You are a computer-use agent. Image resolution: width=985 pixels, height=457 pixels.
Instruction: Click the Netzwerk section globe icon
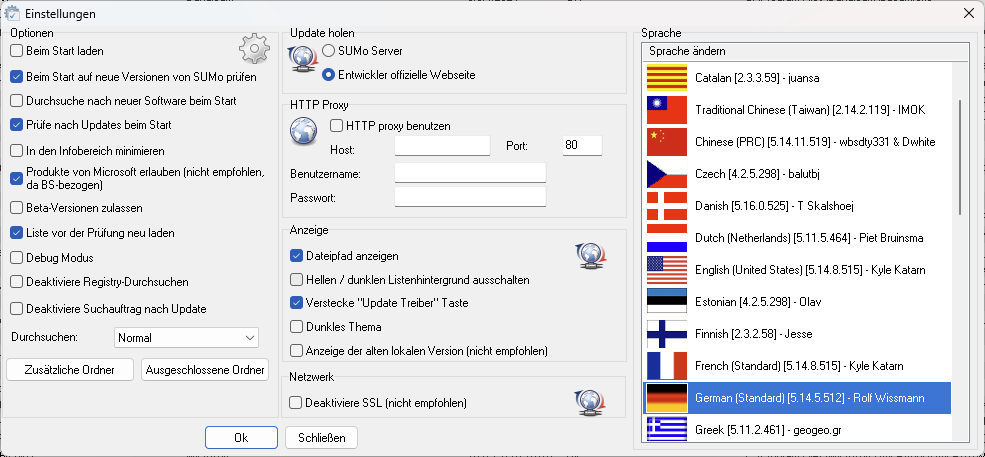(x=589, y=402)
